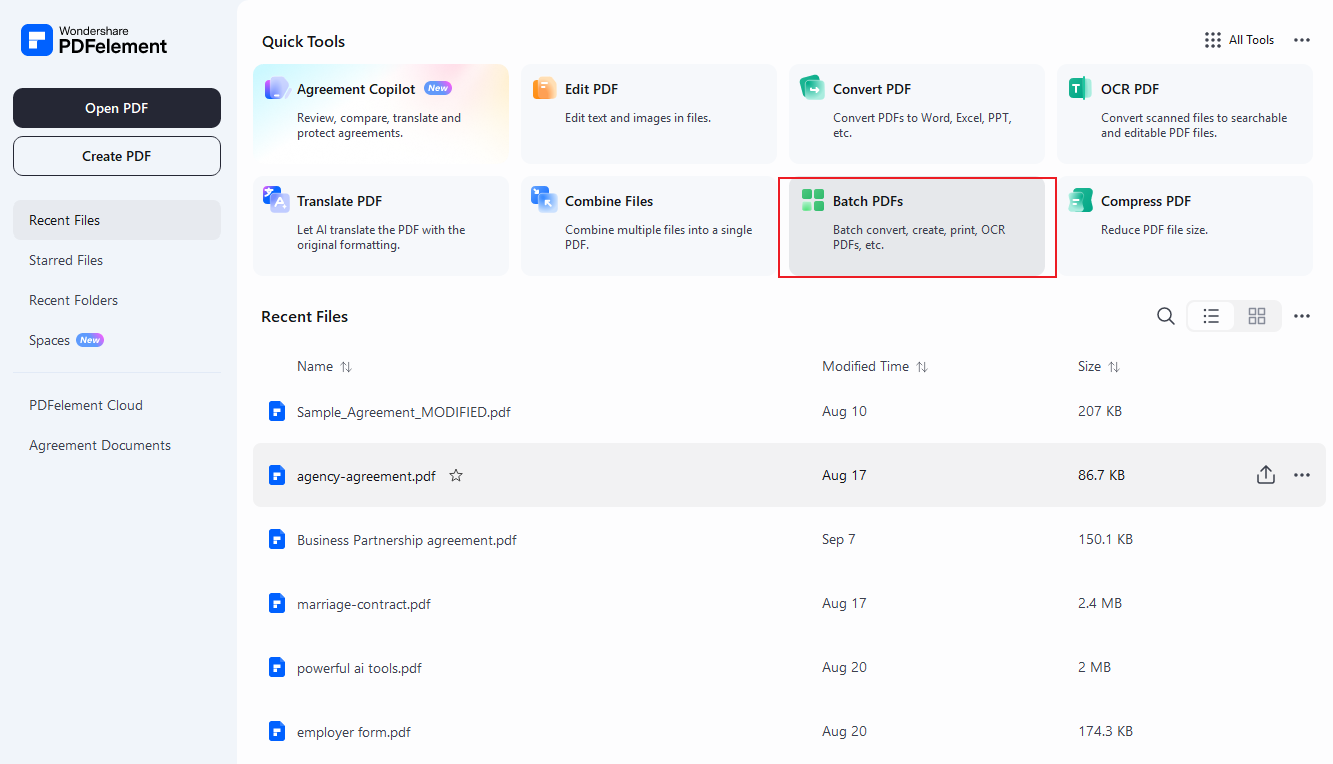Click the marriage-contract.pdf file icon
This screenshot has width=1333, height=764.
tap(277, 603)
